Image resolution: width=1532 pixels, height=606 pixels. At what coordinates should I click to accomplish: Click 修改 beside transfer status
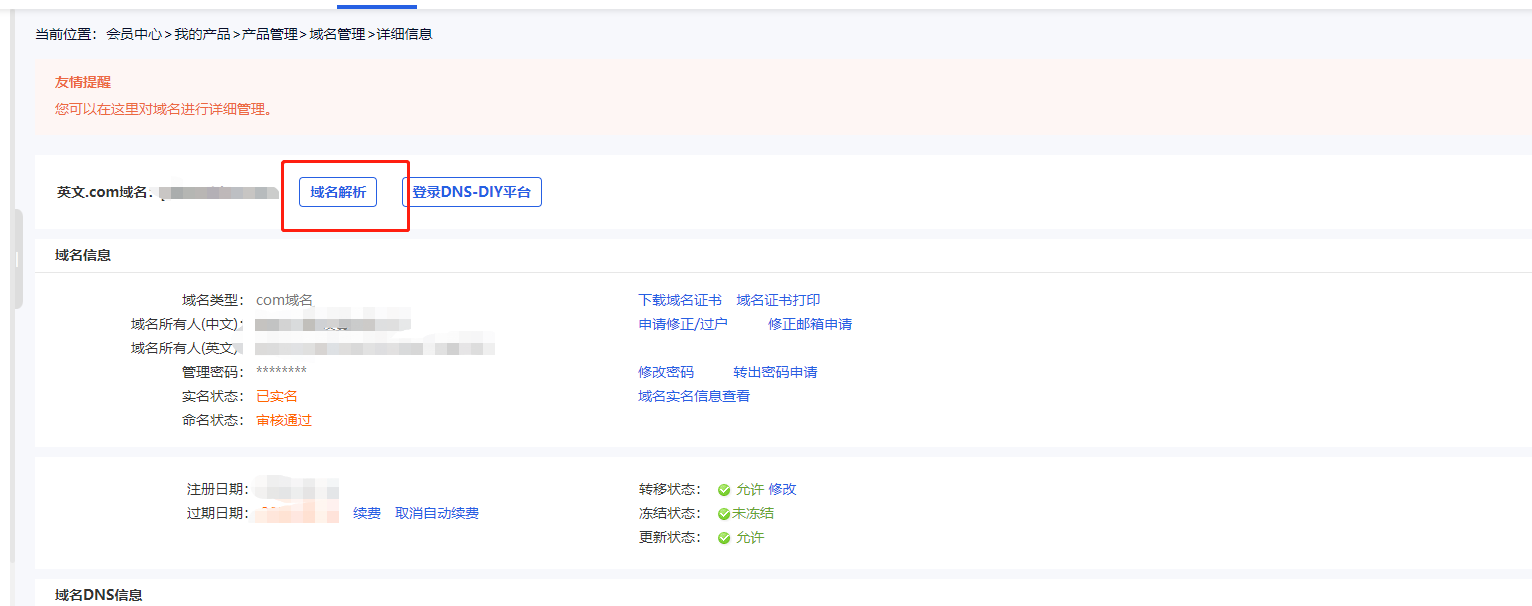pyautogui.click(x=782, y=489)
